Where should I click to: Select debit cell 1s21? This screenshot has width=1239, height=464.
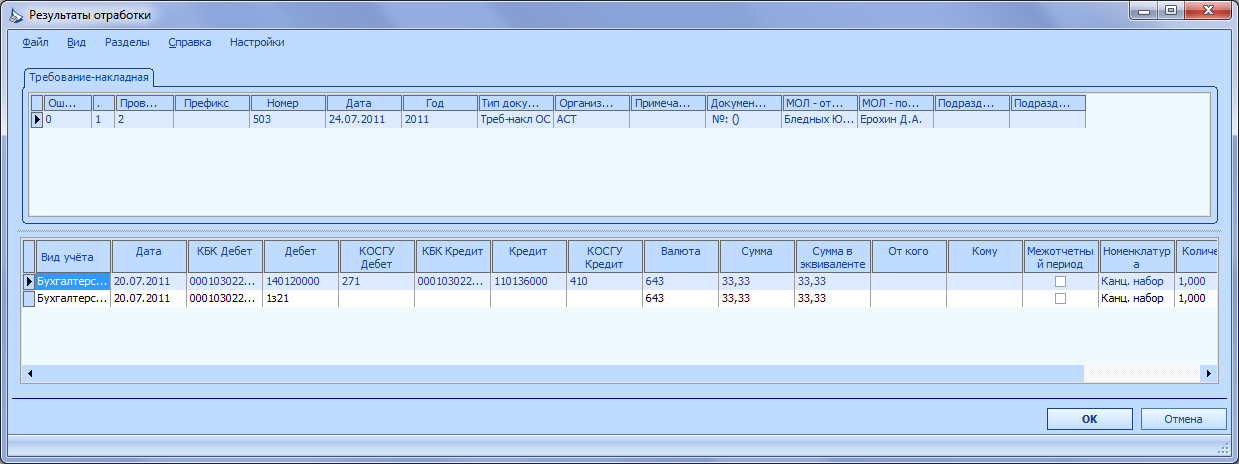tap(301, 298)
